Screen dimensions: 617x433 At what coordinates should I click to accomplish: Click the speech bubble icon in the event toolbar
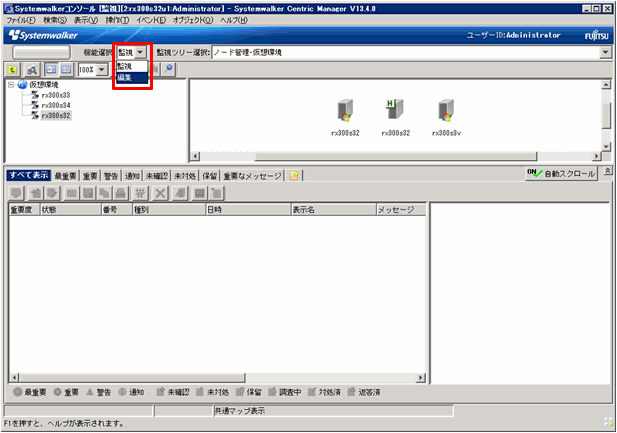pyautogui.click(x=16, y=193)
